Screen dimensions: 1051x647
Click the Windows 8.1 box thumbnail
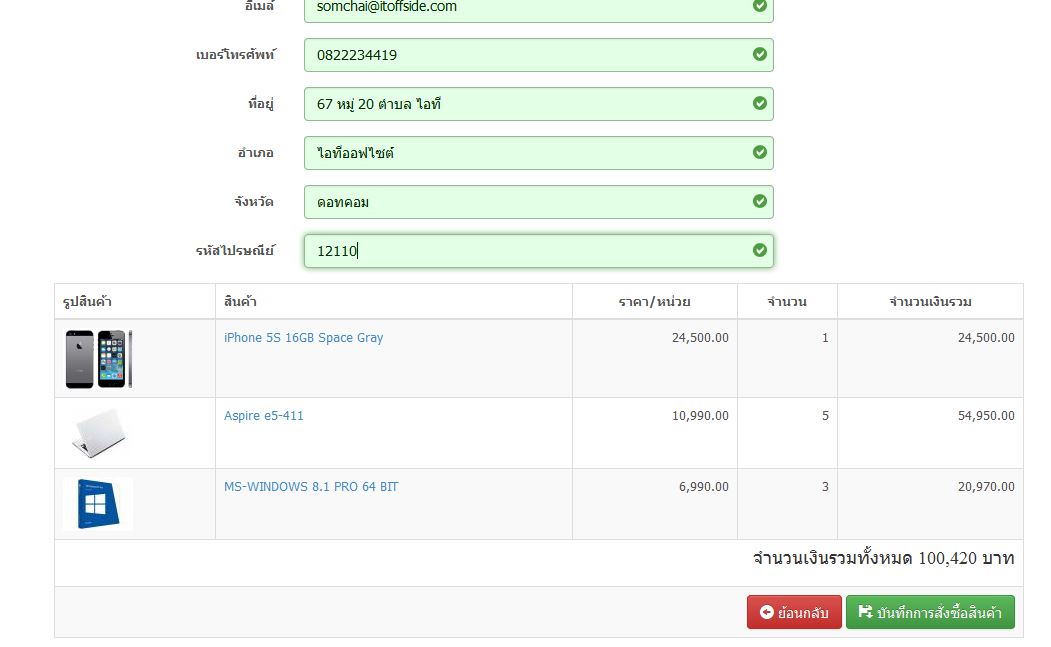(x=98, y=504)
